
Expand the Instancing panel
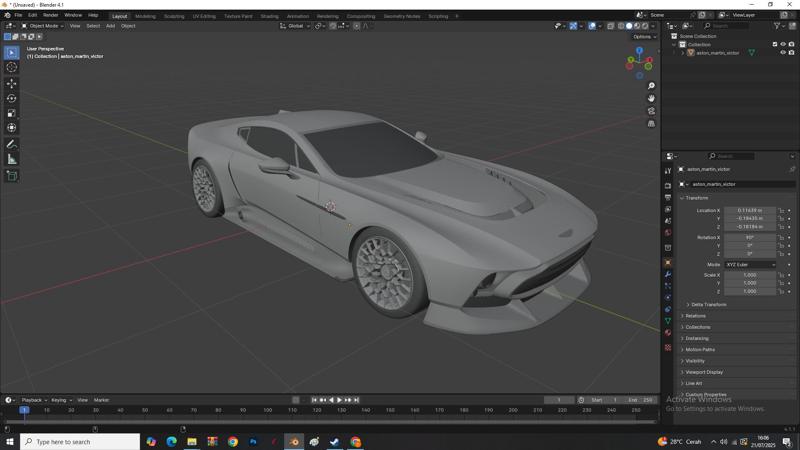point(696,338)
